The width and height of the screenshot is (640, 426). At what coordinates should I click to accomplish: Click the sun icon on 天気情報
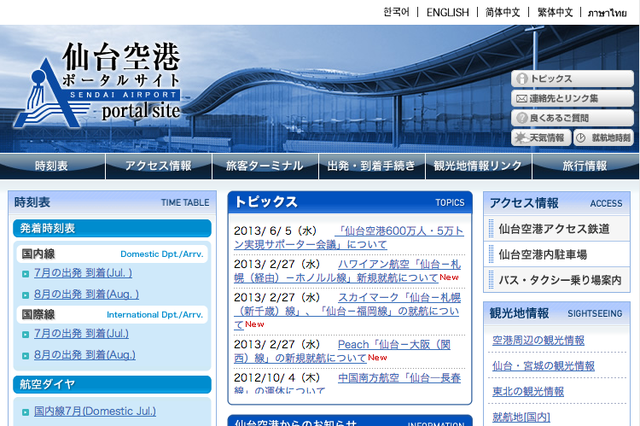point(520,138)
